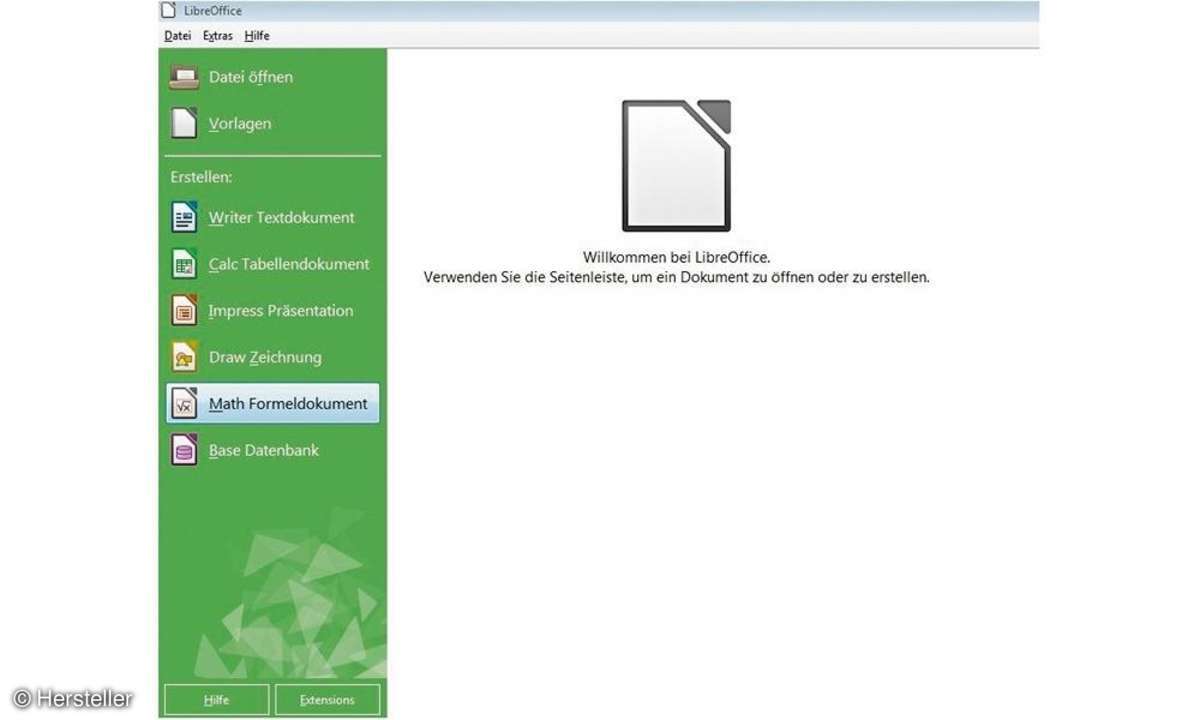Screen dimensions: 1200x720
Task: Click the large LibreOffice logo
Action: tap(677, 166)
